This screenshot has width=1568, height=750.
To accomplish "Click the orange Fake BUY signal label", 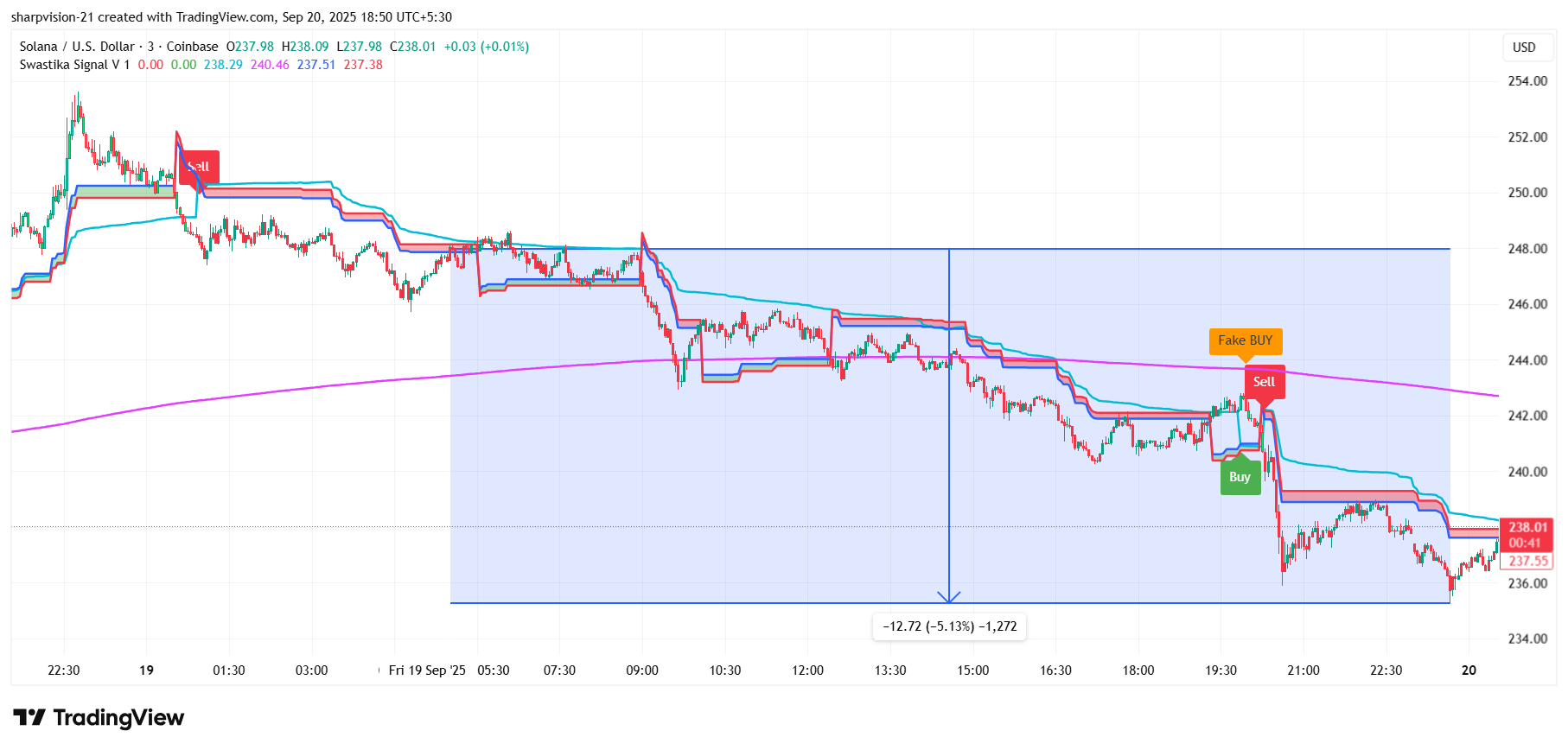I will 1245,340.
